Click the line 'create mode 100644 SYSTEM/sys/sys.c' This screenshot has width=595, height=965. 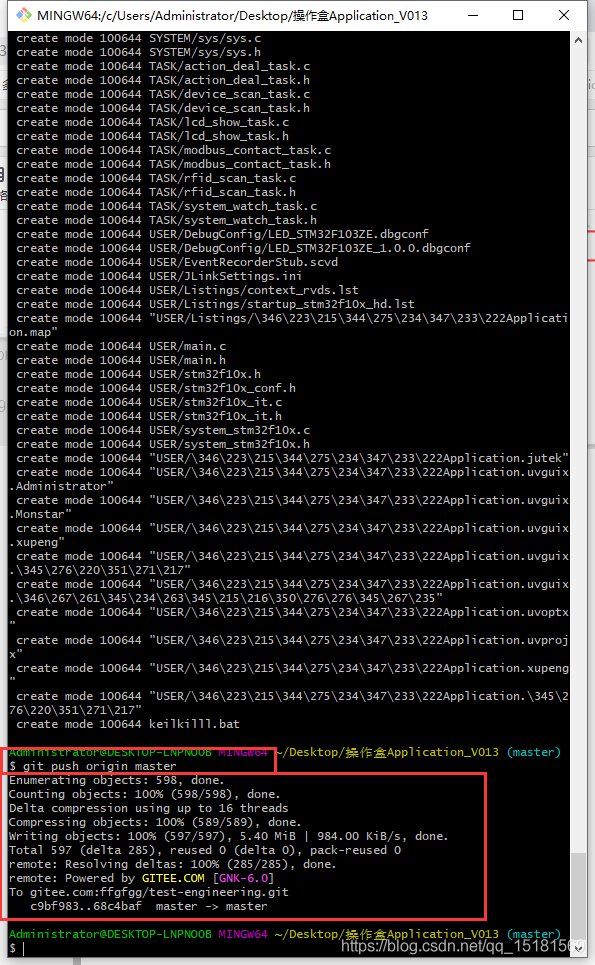(x=139, y=38)
